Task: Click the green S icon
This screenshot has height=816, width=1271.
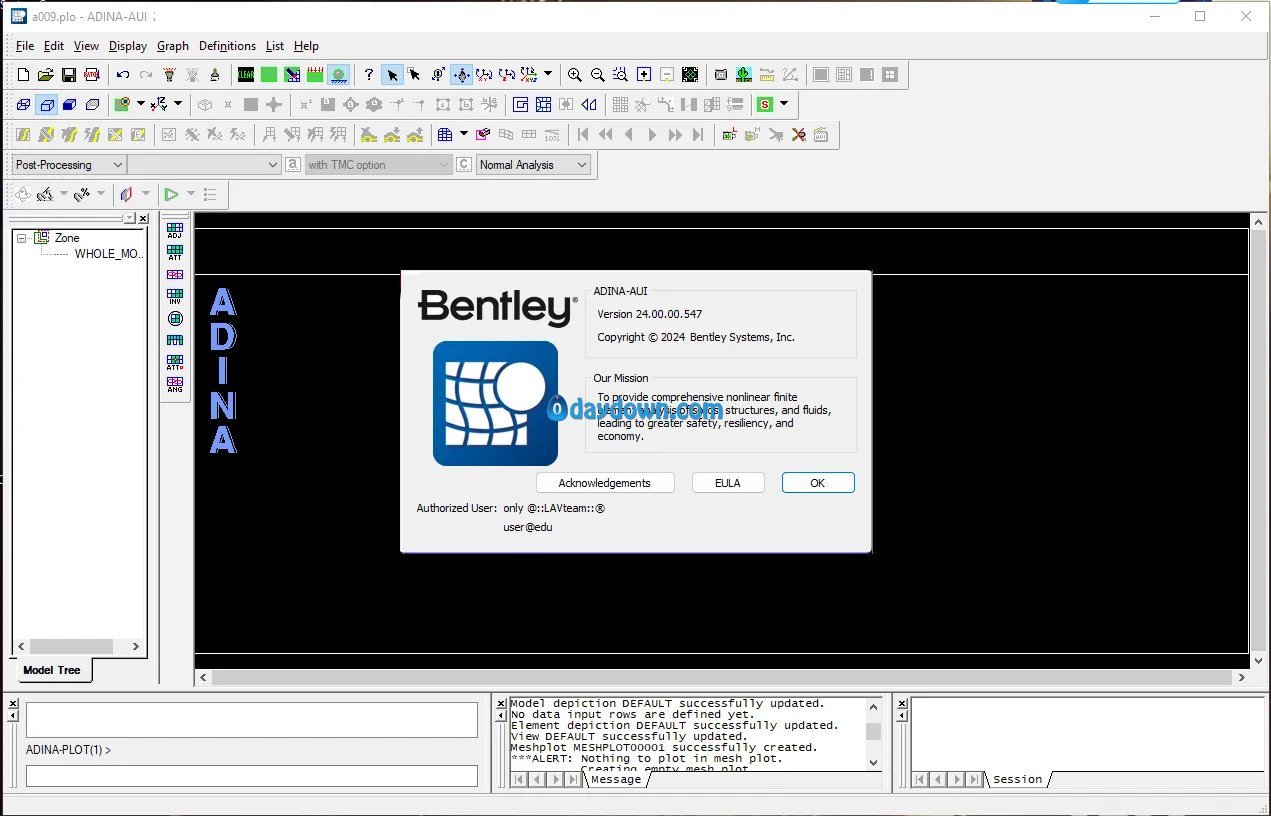Action: (765, 104)
